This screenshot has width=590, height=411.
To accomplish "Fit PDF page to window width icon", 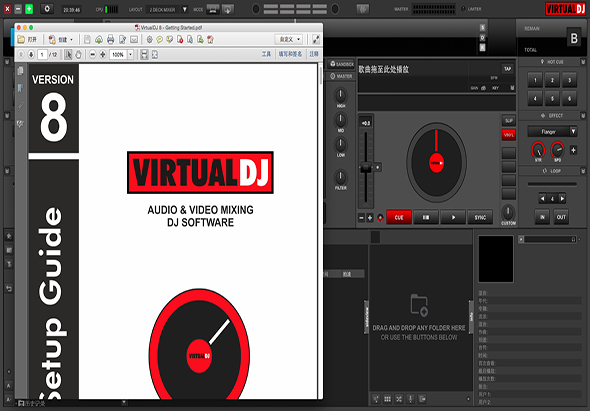I will [144, 55].
